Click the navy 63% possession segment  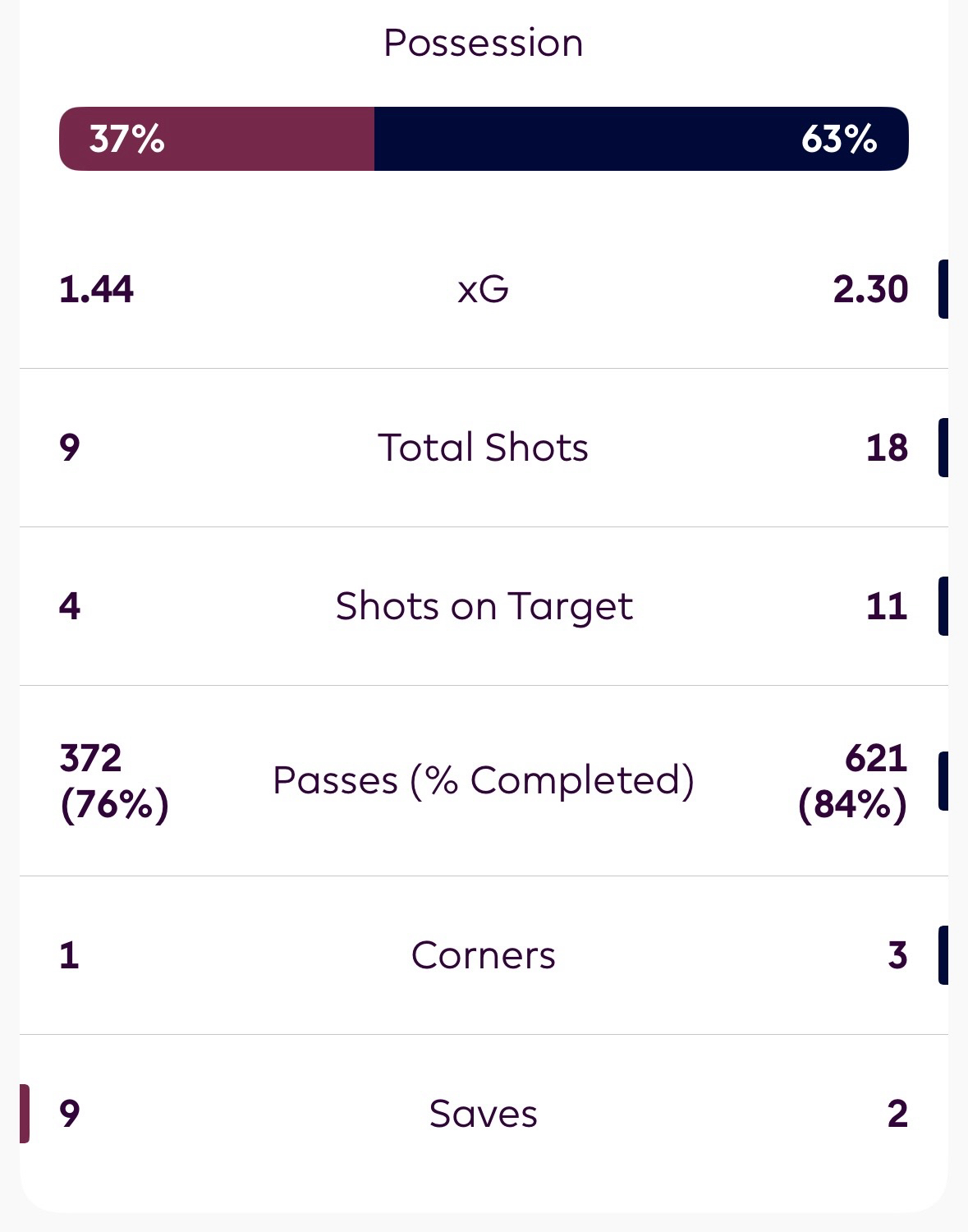click(x=640, y=139)
